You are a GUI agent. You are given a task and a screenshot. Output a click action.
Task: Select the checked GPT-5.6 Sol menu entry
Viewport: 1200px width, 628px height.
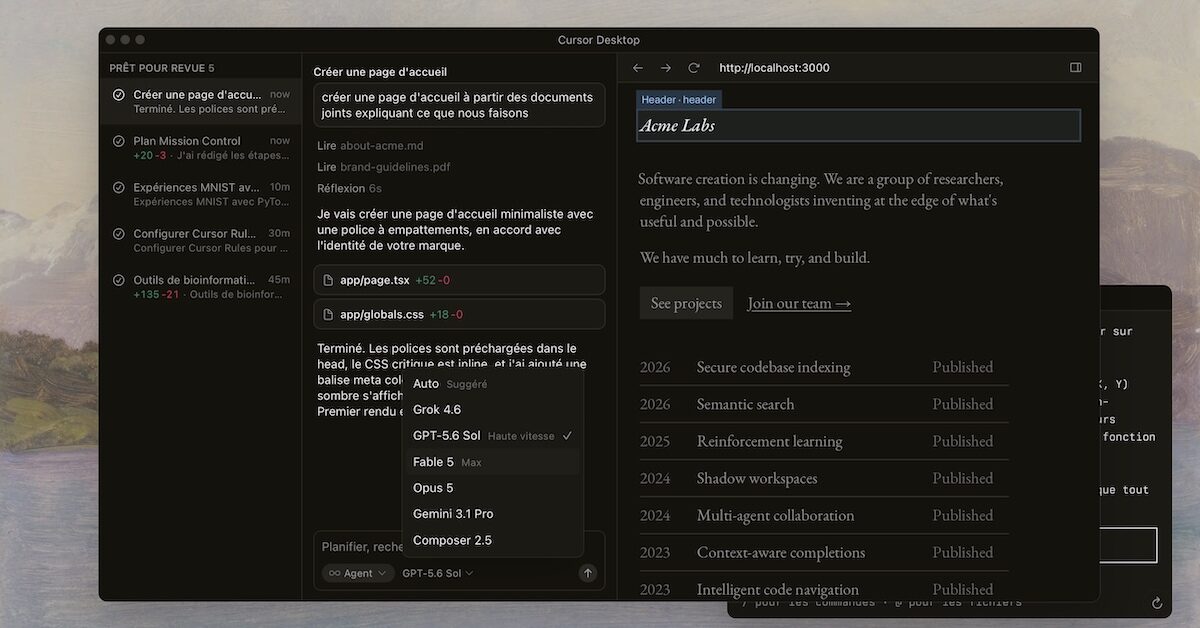coord(493,436)
